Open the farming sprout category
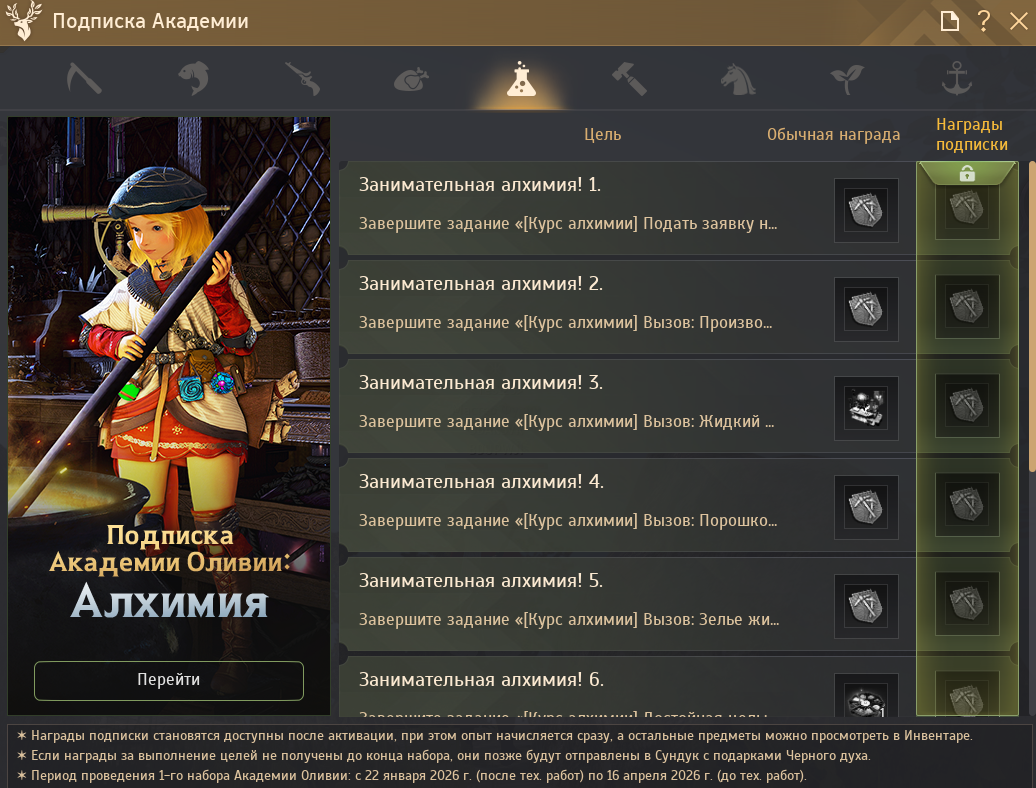Screen dimensions: 1036x788 (847, 79)
